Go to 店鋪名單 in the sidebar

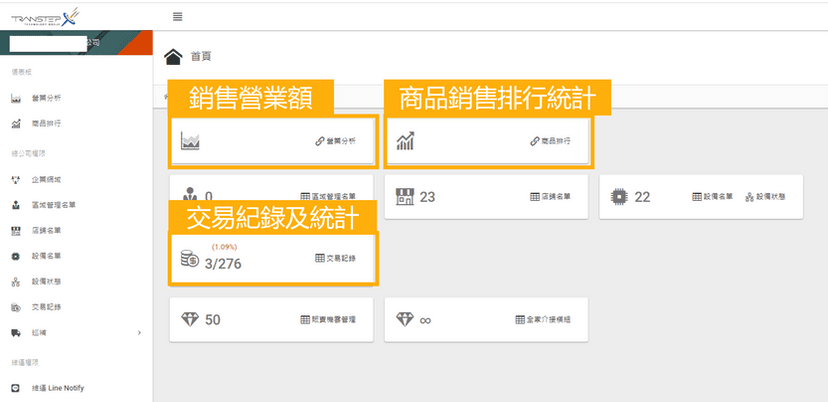46,231
